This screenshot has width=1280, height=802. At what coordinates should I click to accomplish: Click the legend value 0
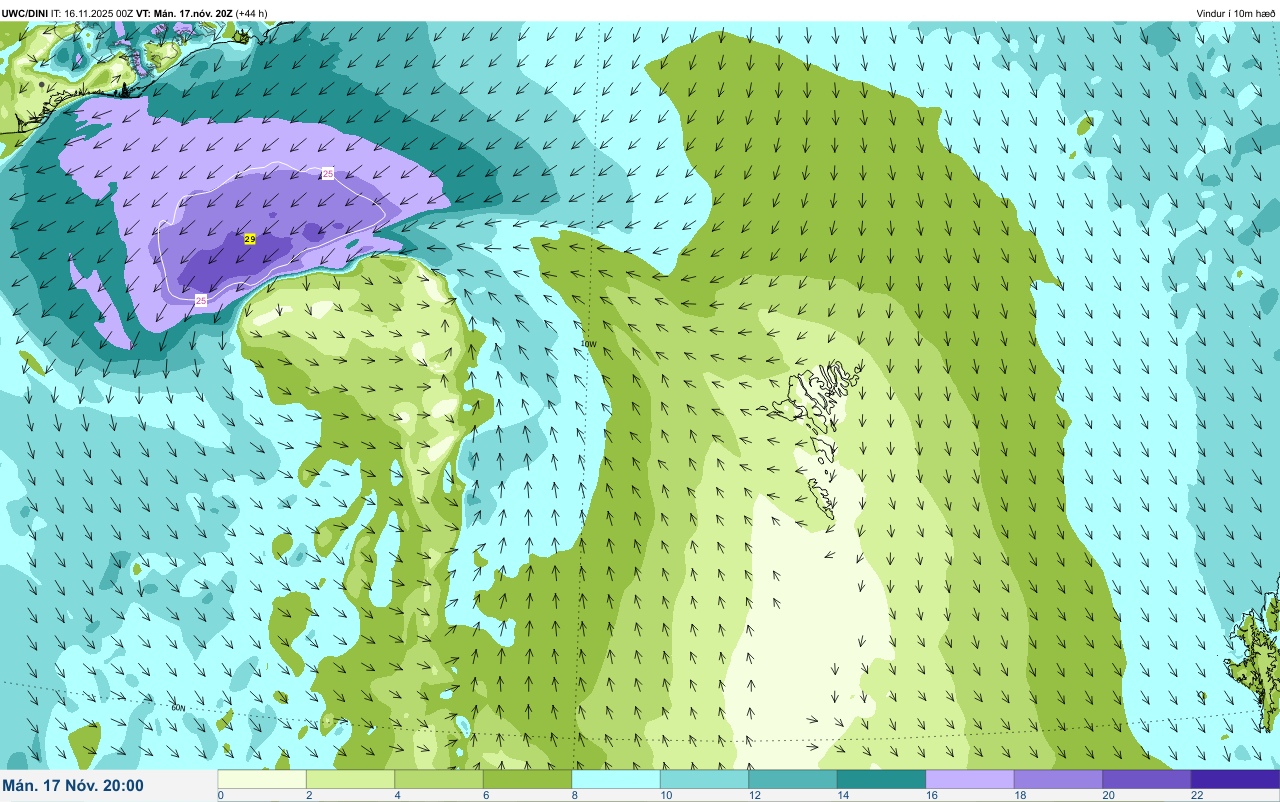point(221,795)
